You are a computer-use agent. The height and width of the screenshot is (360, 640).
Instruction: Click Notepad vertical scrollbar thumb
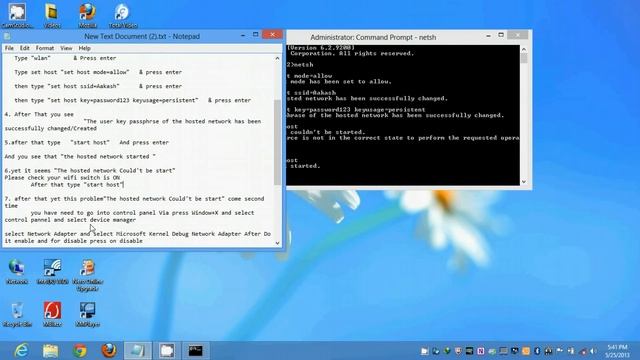[x=278, y=142]
